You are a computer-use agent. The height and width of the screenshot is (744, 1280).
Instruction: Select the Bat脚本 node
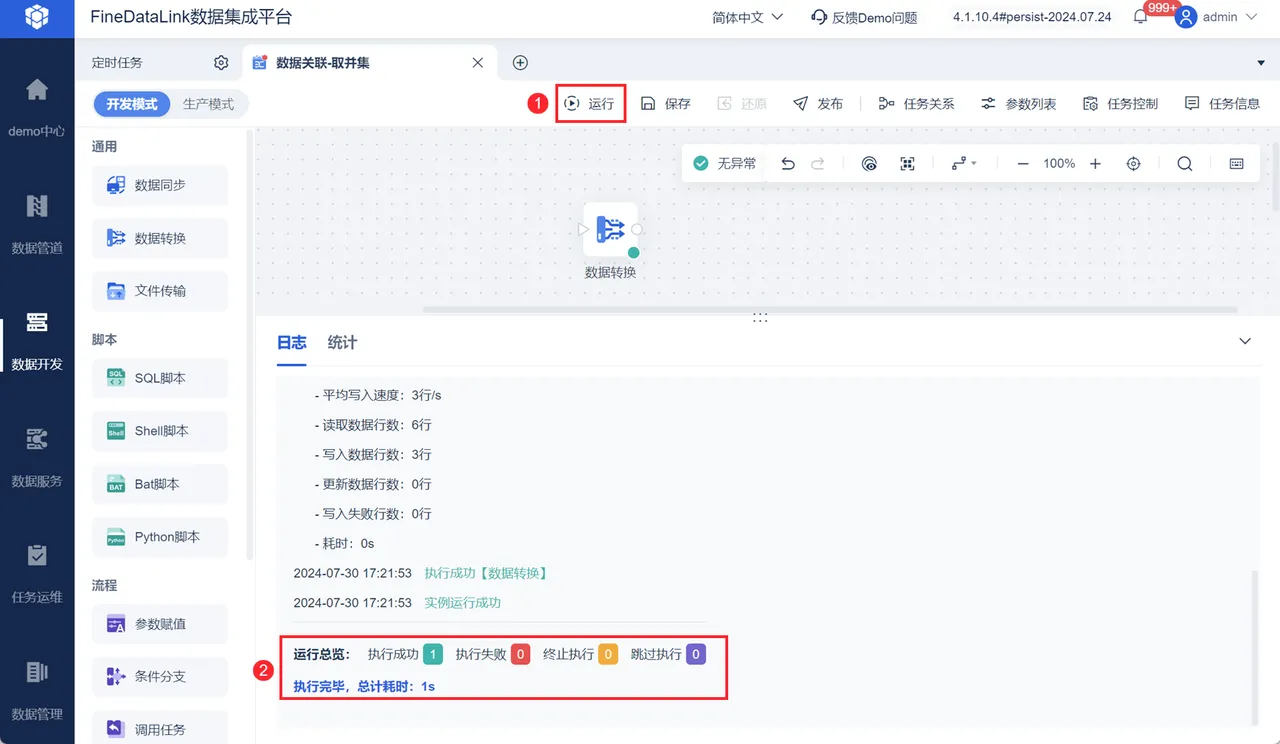coord(160,484)
